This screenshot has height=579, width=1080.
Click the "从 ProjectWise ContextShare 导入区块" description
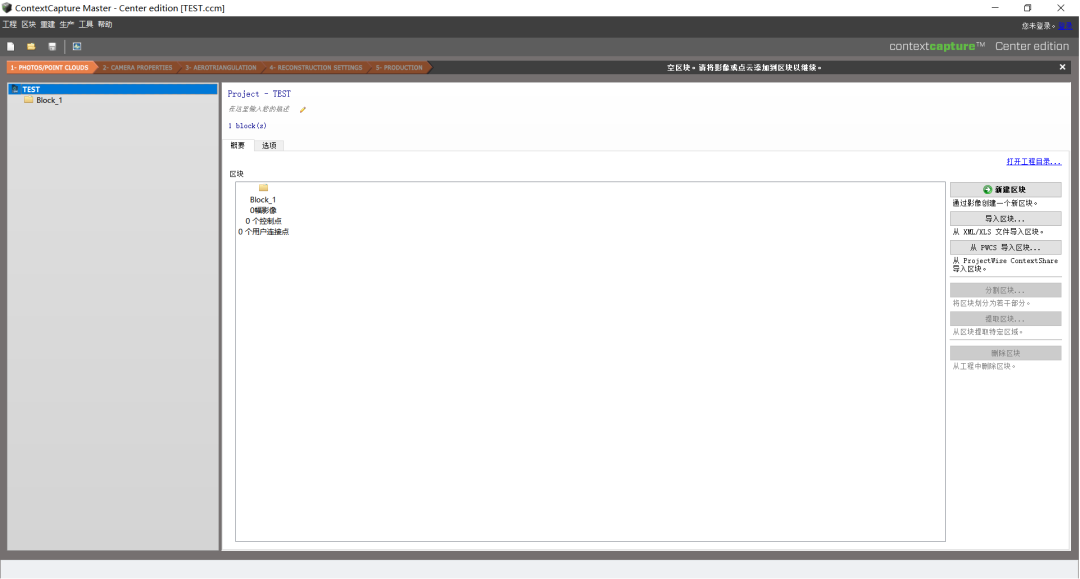pos(1006,265)
